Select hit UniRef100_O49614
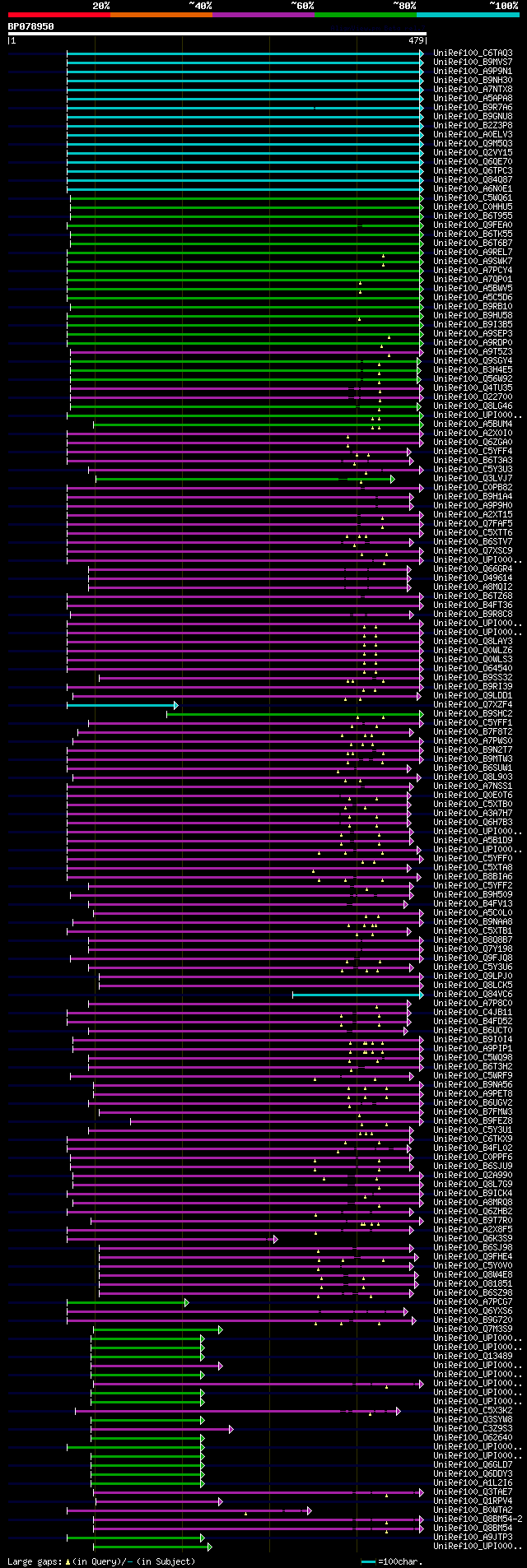This screenshot has width=527, height=1568. 473,578
